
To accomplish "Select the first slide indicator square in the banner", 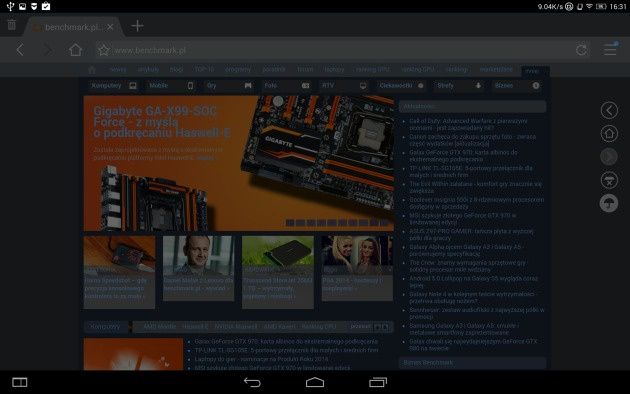I will click(290, 223).
